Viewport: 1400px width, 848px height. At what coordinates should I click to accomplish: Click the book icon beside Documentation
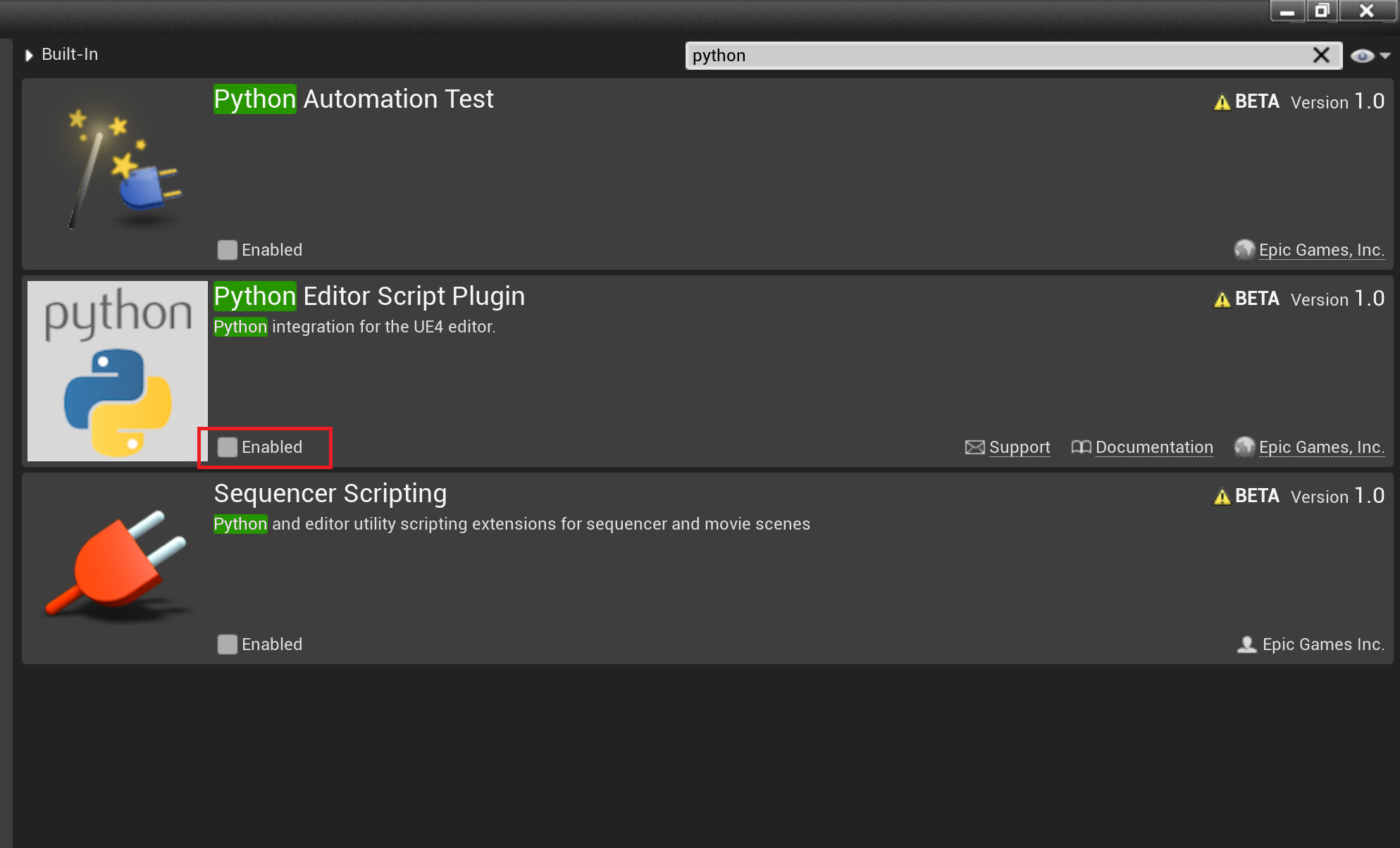point(1081,447)
